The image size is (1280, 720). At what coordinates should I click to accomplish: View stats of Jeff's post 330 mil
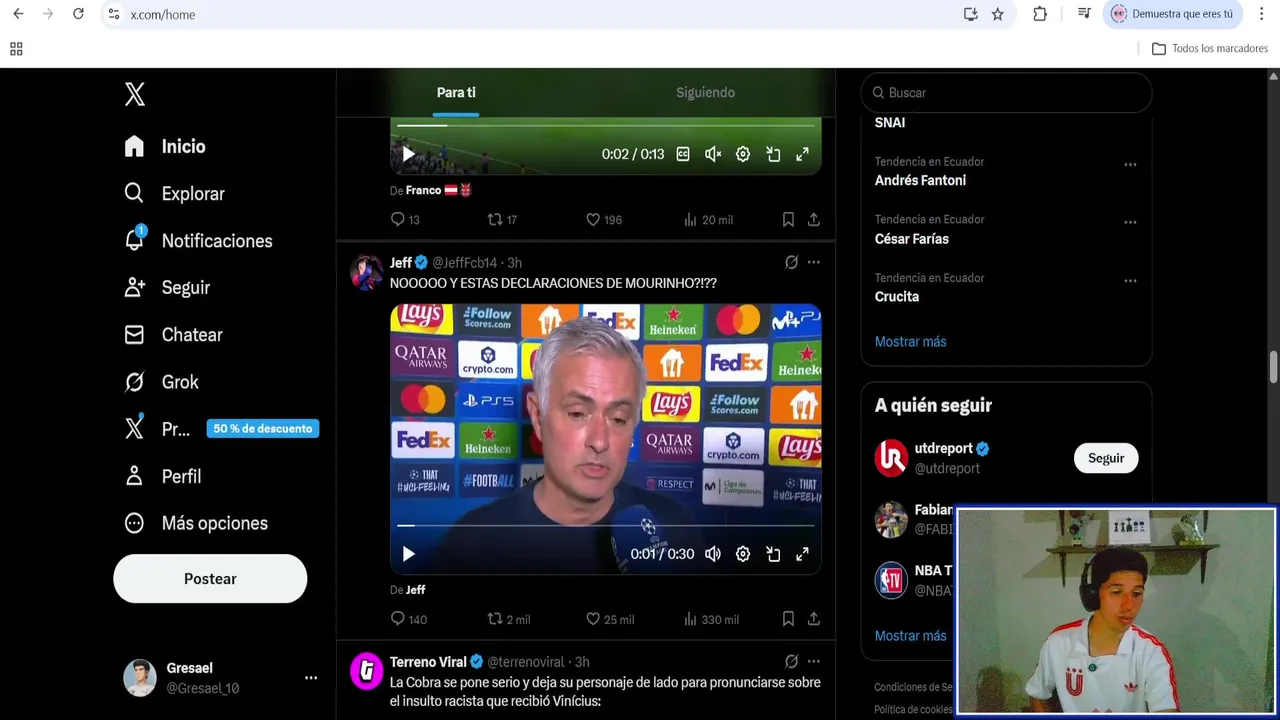point(711,619)
